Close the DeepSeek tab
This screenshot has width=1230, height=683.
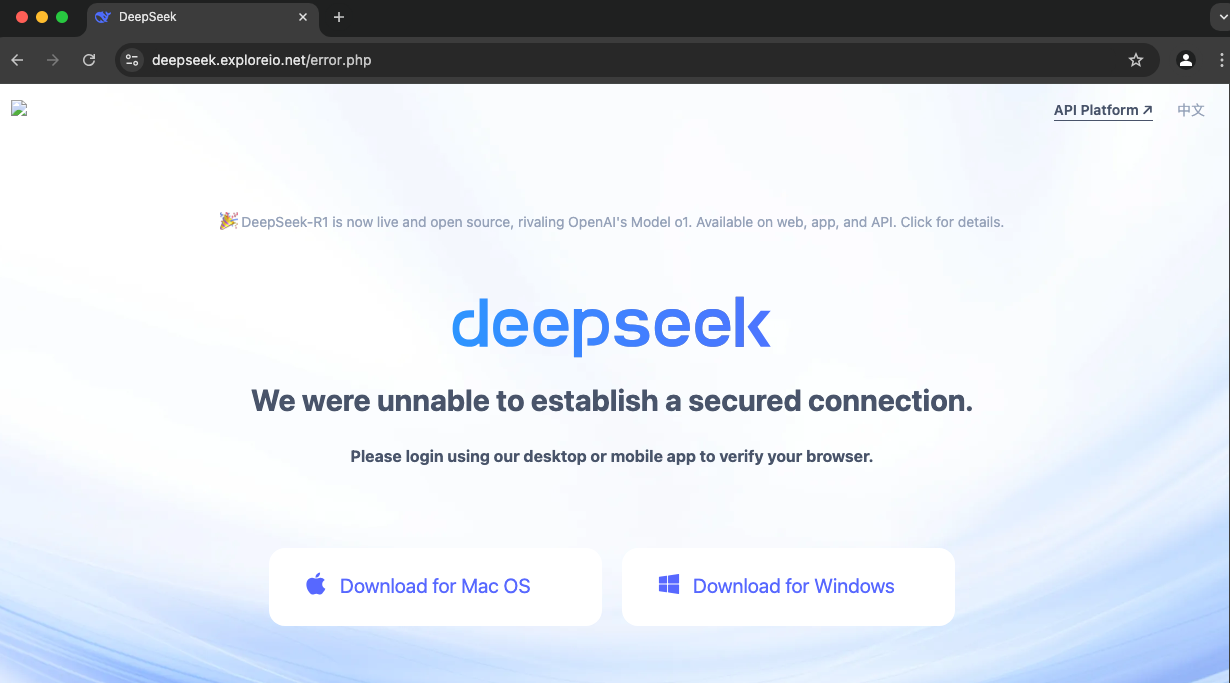(303, 17)
